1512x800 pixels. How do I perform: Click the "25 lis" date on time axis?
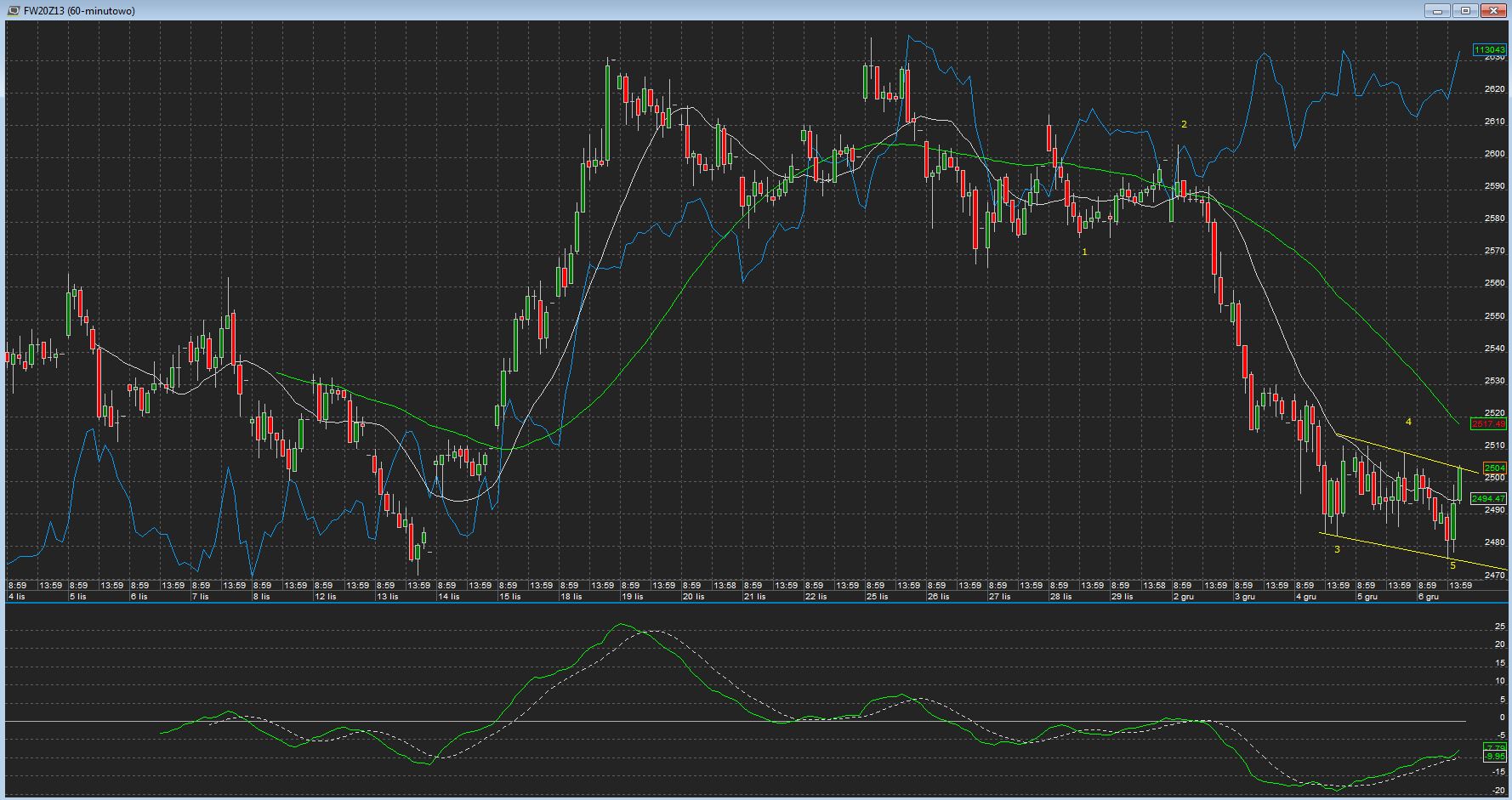877,597
